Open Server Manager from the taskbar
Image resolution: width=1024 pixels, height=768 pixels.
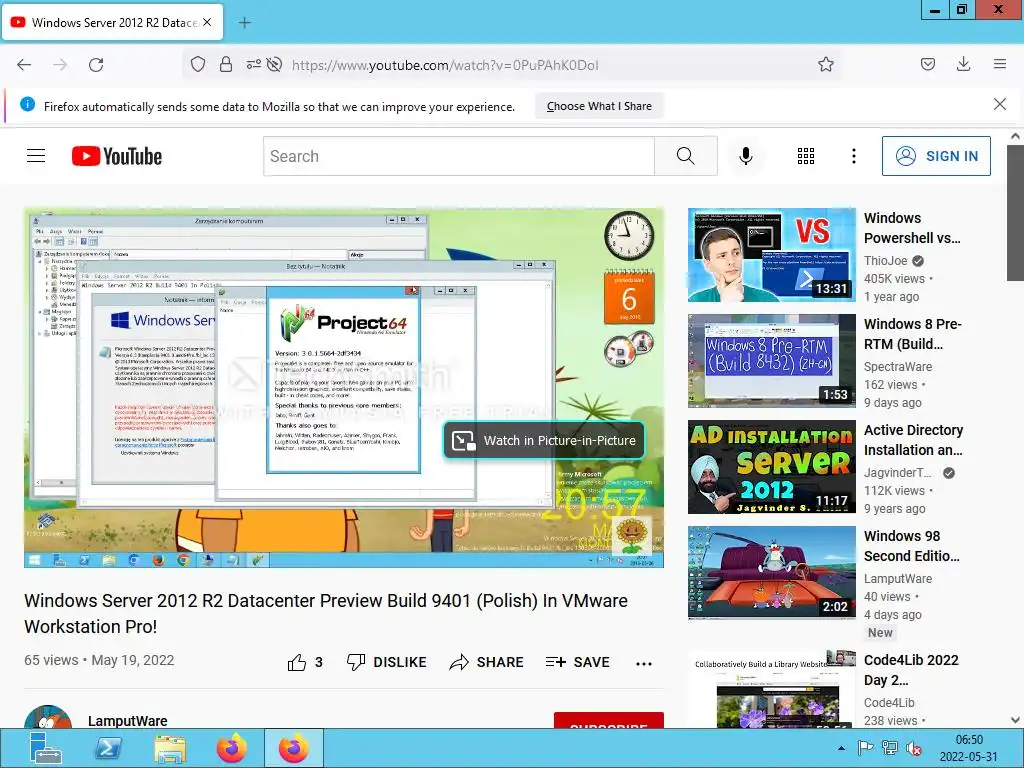coord(46,748)
